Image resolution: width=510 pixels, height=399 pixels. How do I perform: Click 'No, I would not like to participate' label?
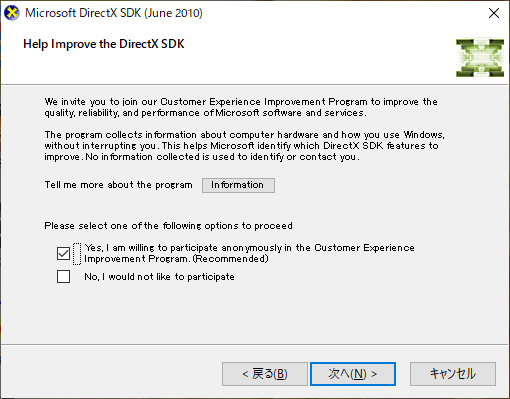tap(159, 277)
